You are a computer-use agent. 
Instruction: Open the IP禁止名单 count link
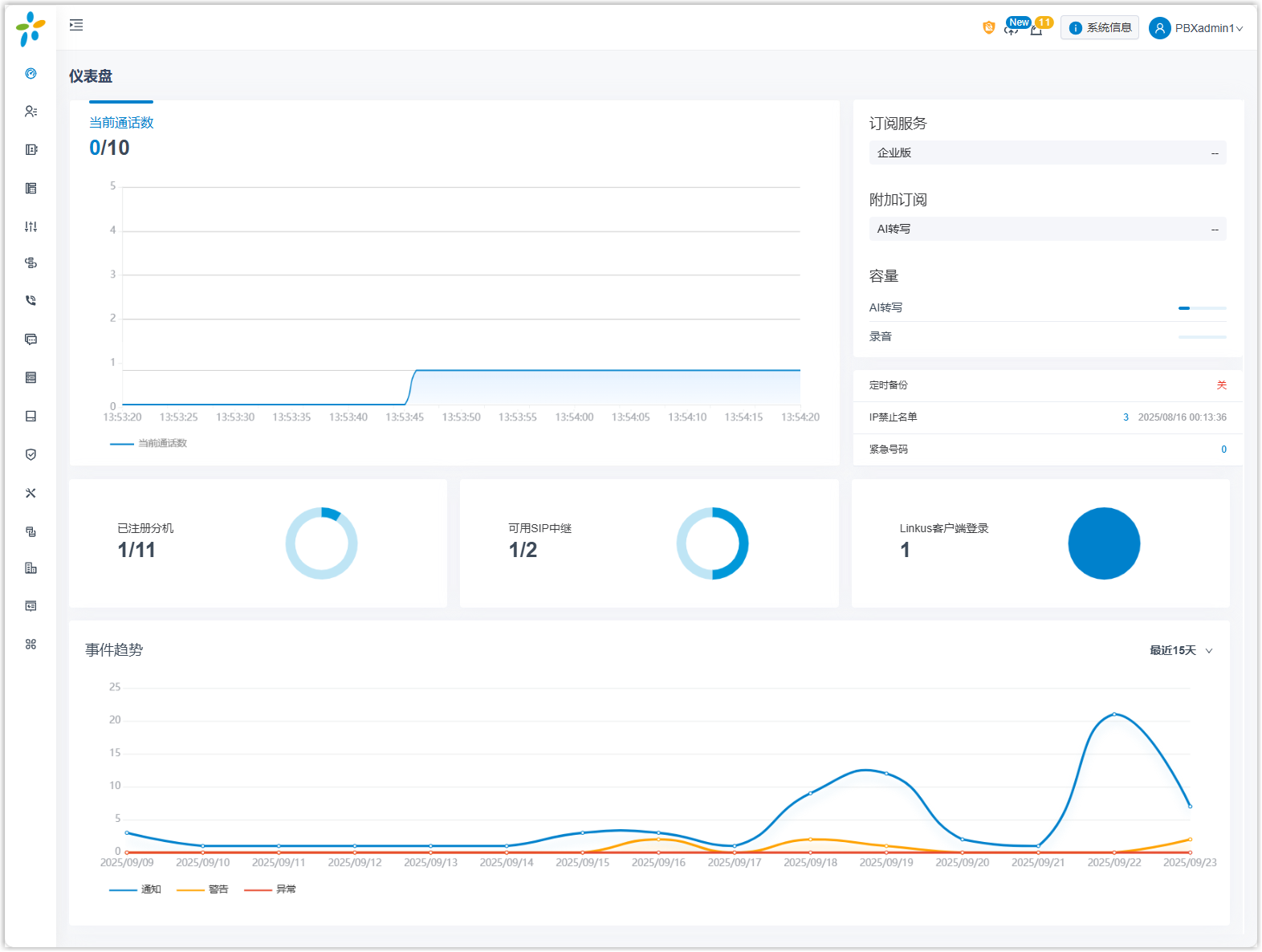pyautogui.click(x=1126, y=417)
